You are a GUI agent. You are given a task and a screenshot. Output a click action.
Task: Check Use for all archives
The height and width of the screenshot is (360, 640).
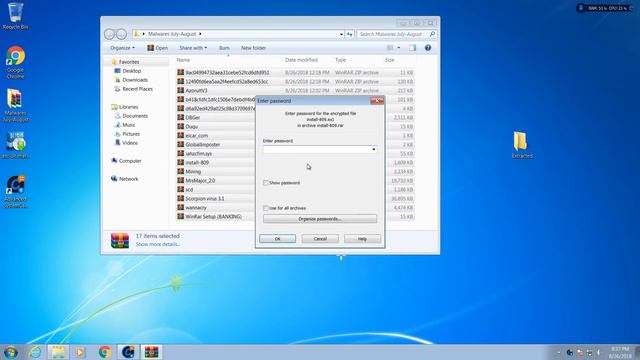(266, 208)
